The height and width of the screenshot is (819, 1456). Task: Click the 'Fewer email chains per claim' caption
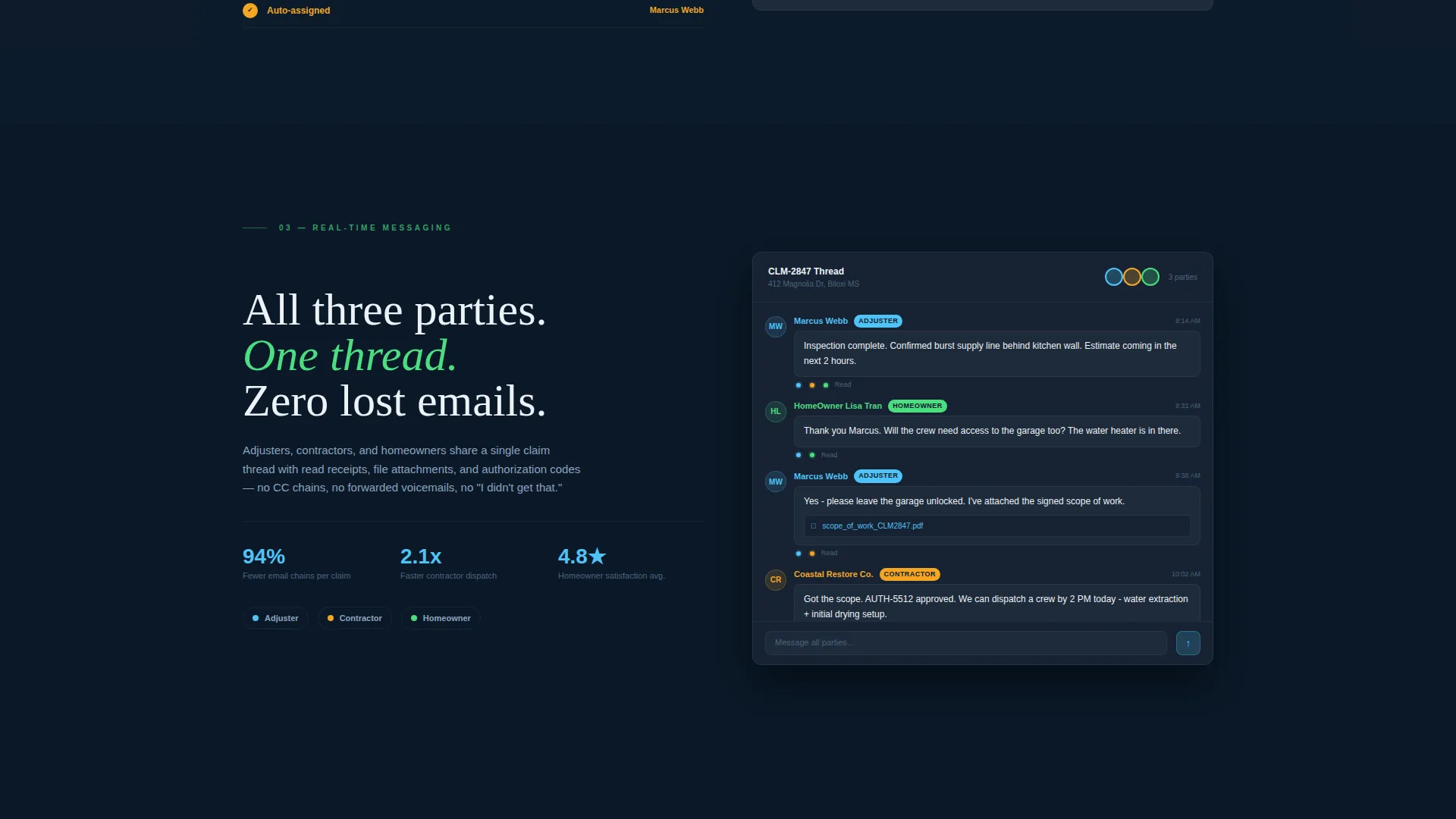click(x=297, y=576)
